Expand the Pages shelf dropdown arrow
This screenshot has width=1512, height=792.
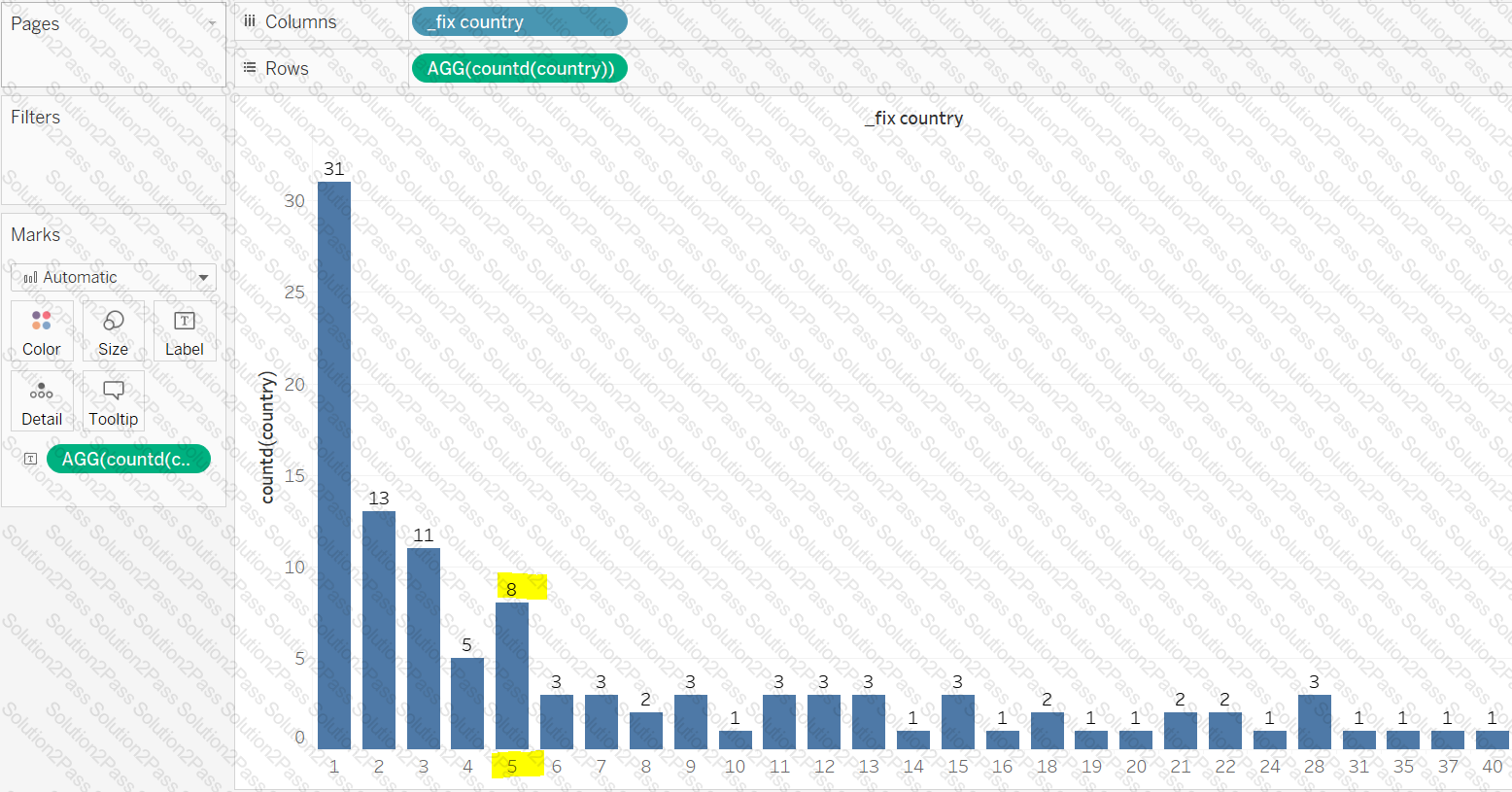point(212,23)
